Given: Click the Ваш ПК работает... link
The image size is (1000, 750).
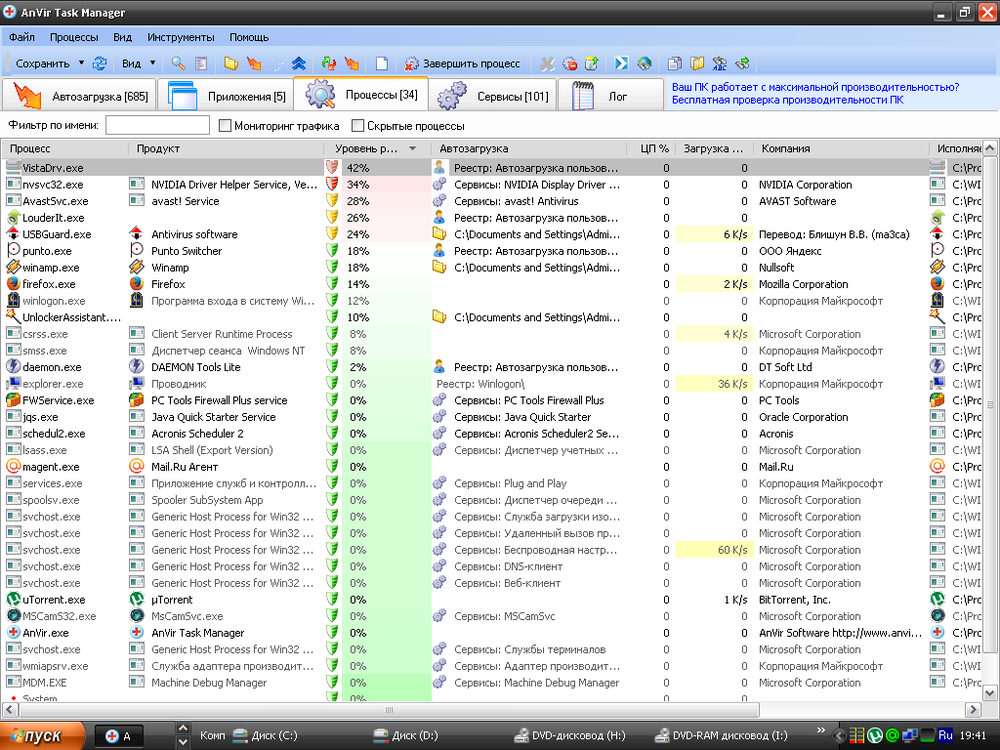Looking at the screenshot, I should 816,87.
